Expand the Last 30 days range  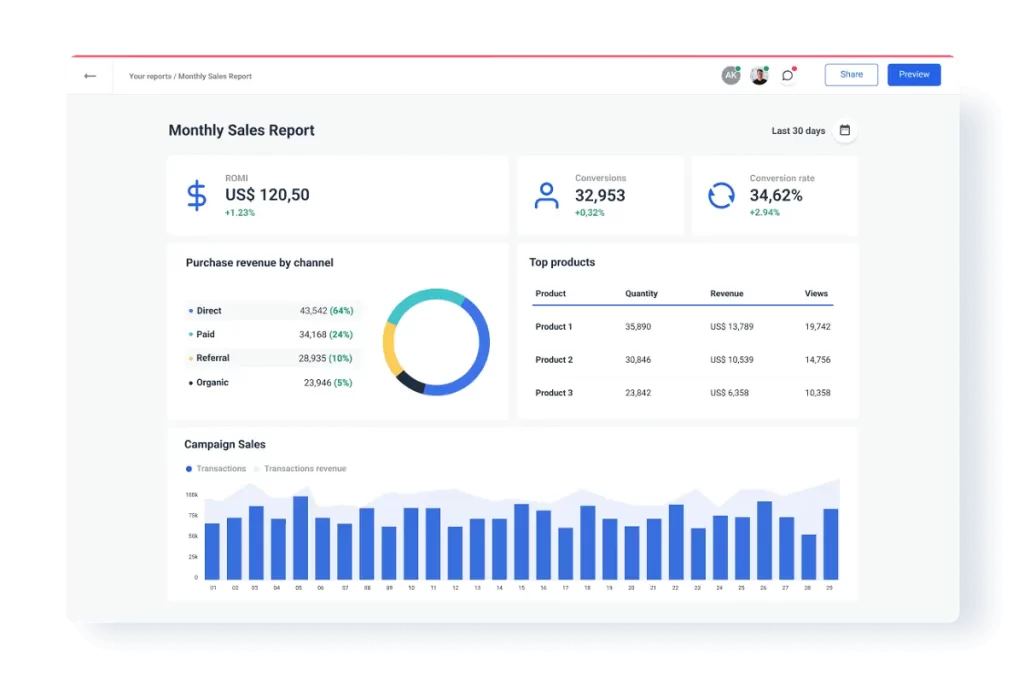798,131
